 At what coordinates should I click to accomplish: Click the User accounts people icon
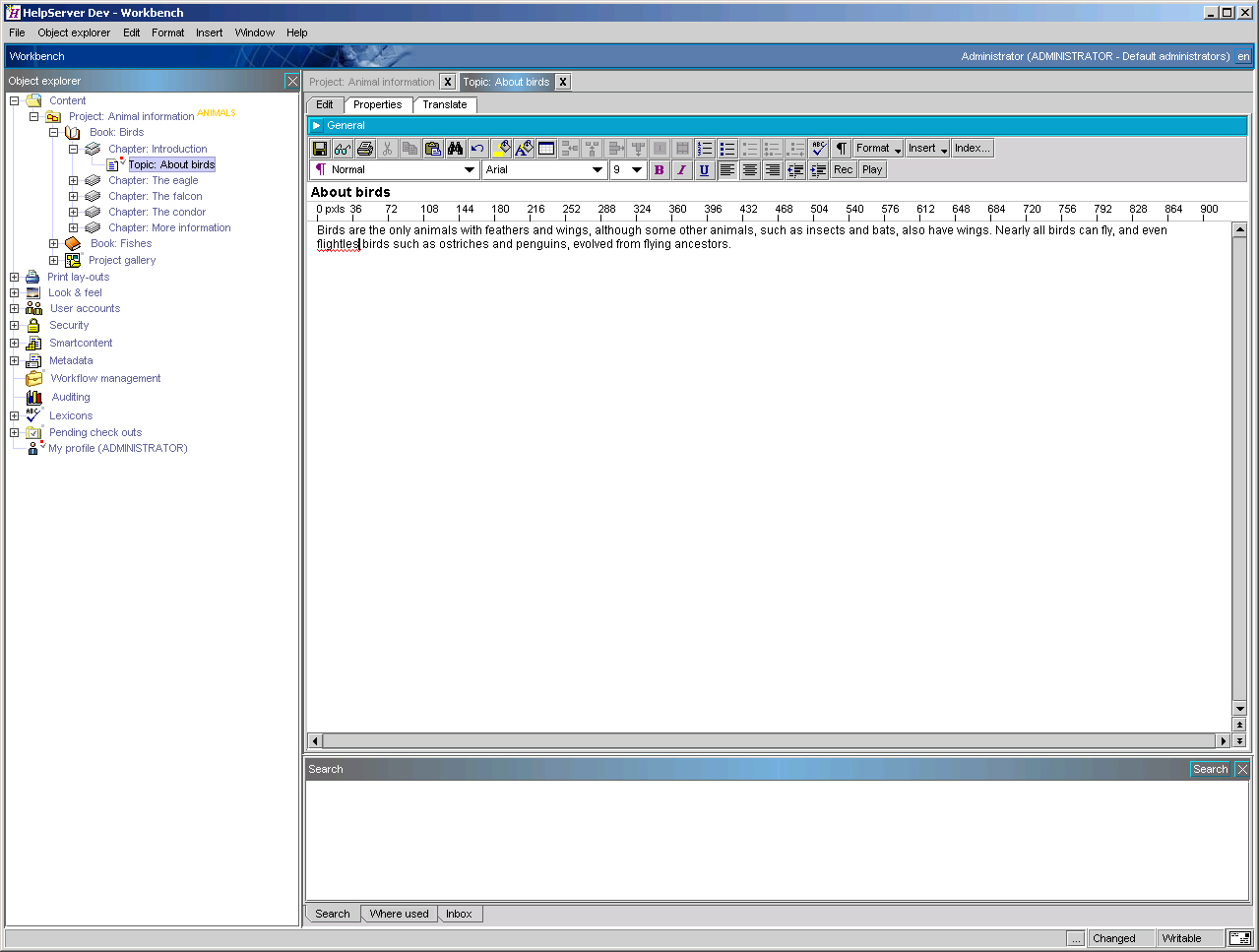point(33,308)
